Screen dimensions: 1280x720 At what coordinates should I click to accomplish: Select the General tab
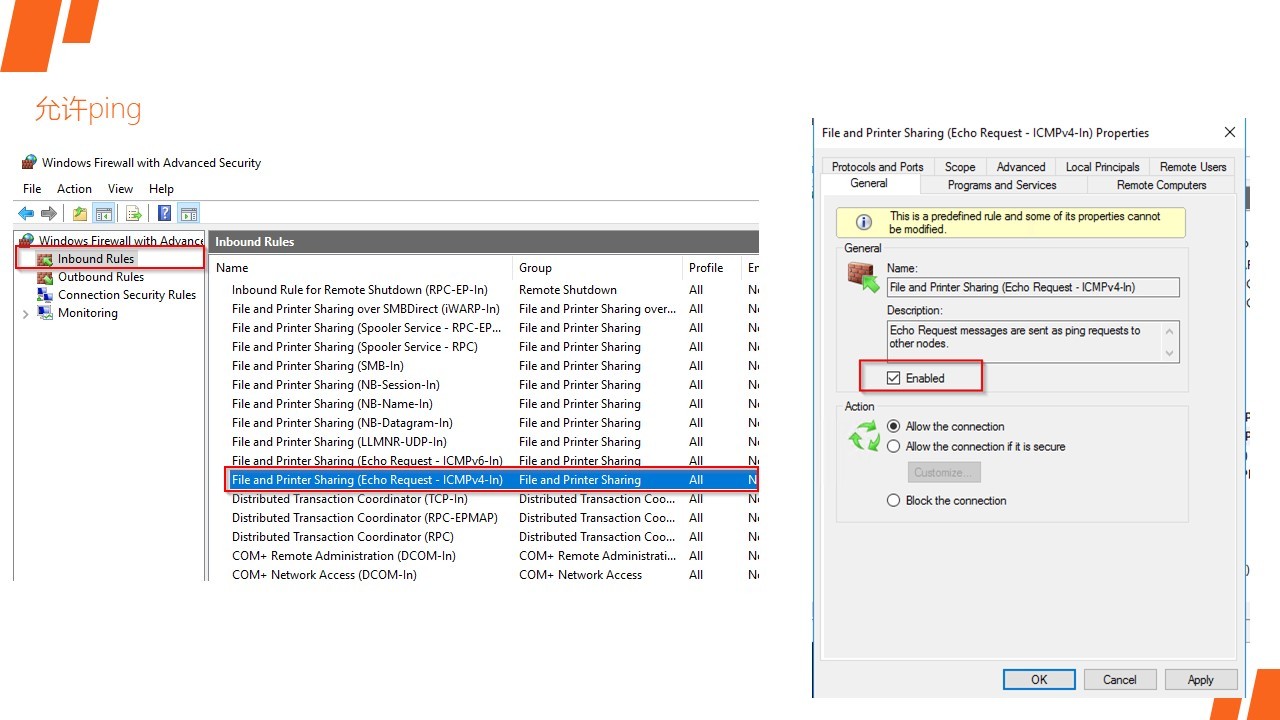[x=869, y=183]
